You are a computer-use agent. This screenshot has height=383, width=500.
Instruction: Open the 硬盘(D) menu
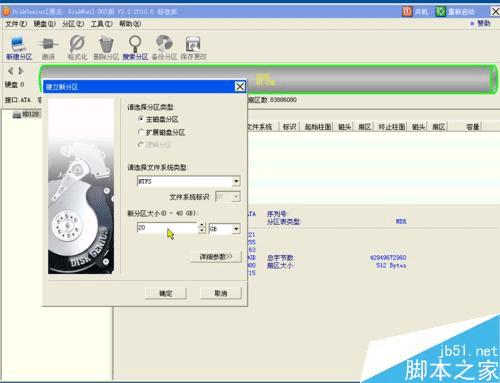45,24
